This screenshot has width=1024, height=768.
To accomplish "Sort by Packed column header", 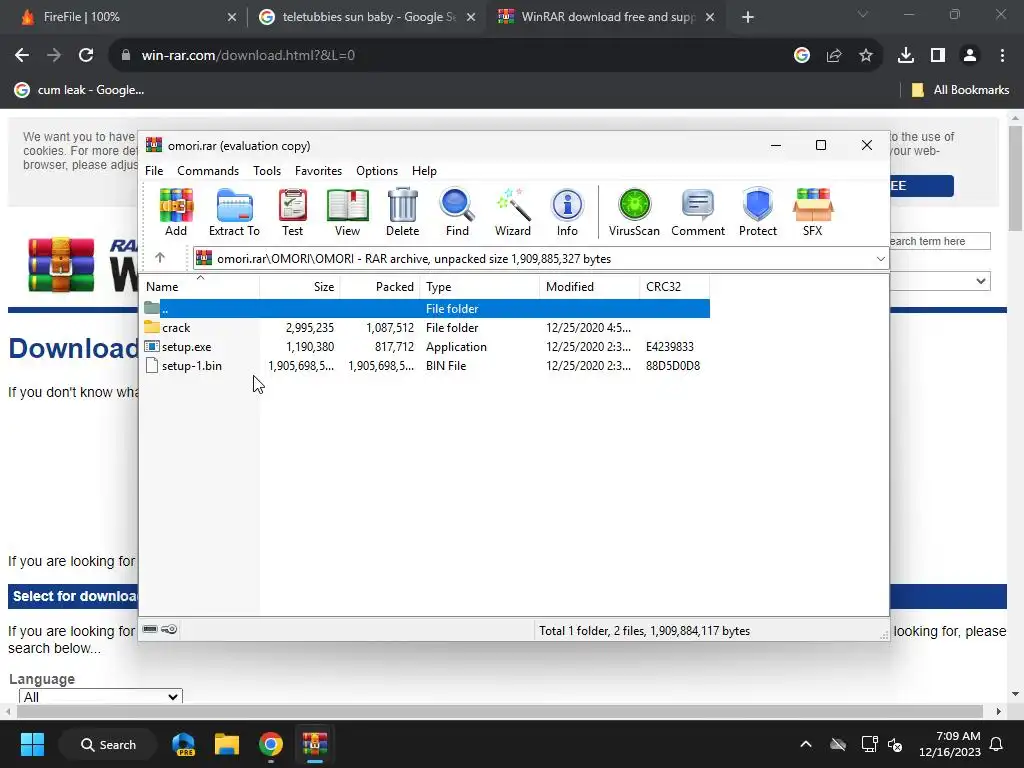I will click(x=380, y=287).
